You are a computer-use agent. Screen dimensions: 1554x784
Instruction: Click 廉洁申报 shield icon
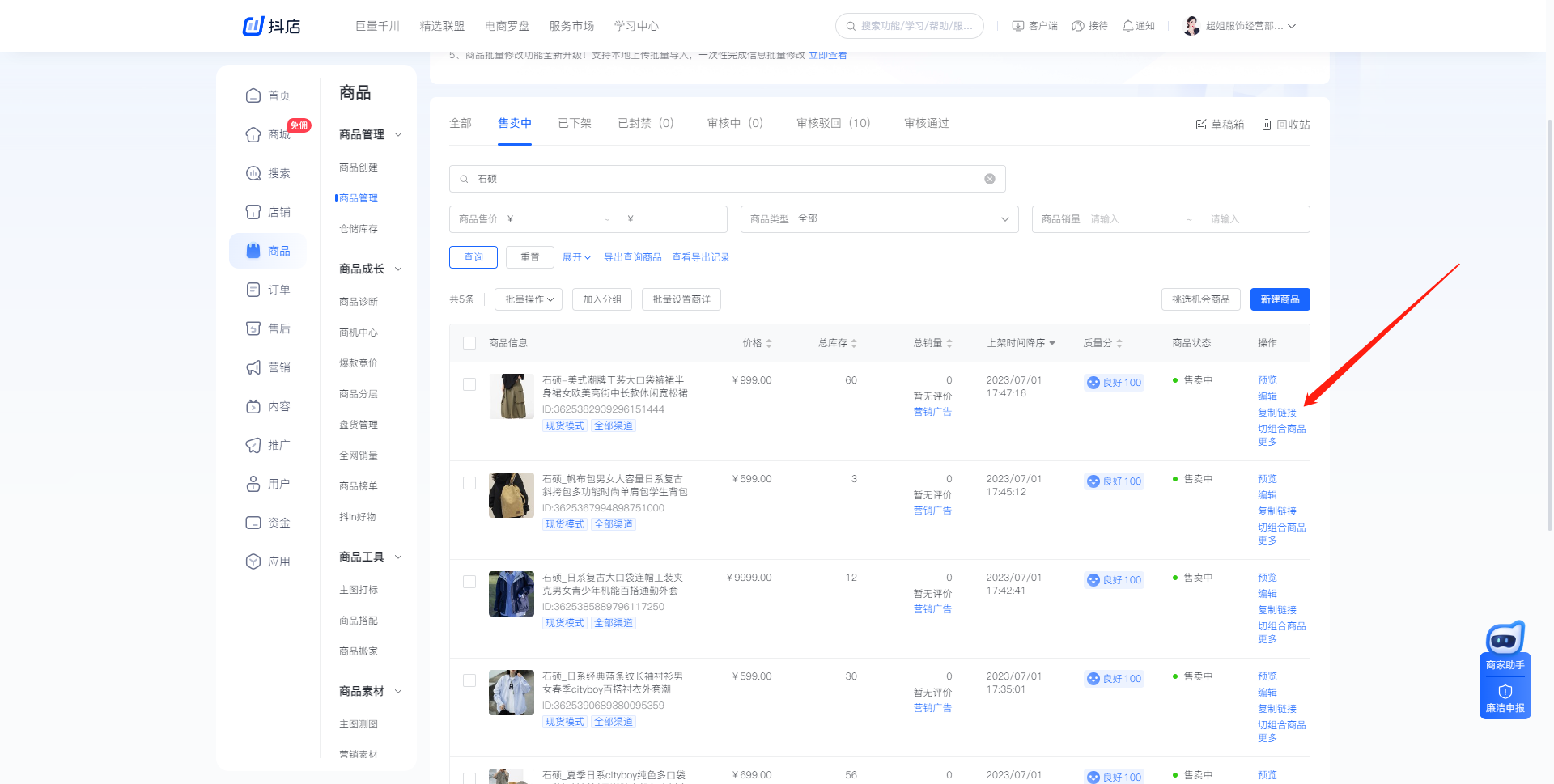point(1505,692)
